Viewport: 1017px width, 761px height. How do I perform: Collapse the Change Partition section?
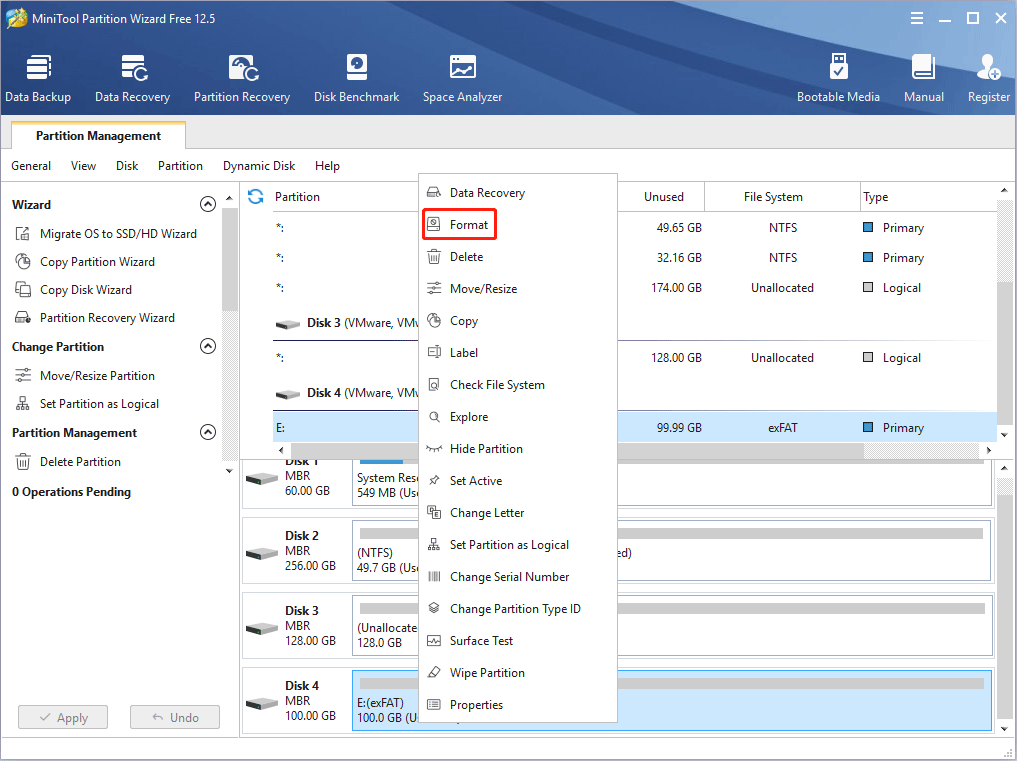coord(208,346)
